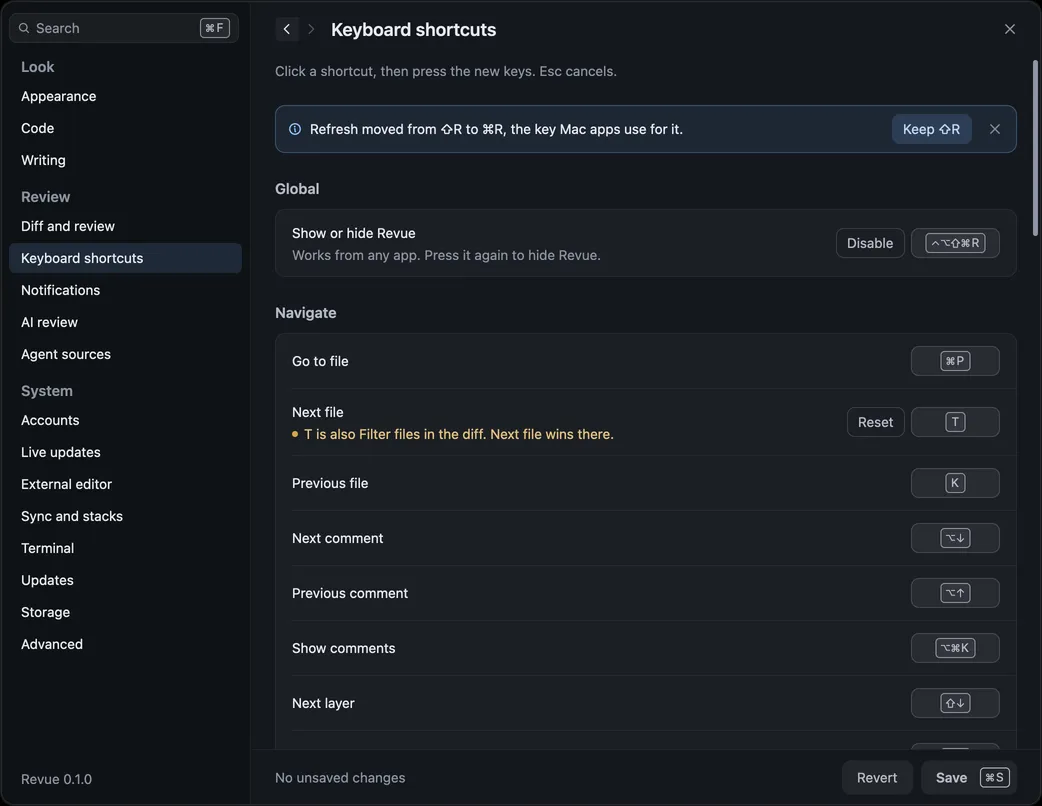1042x806 pixels.
Task: Click the Revert button
Action: click(x=877, y=777)
